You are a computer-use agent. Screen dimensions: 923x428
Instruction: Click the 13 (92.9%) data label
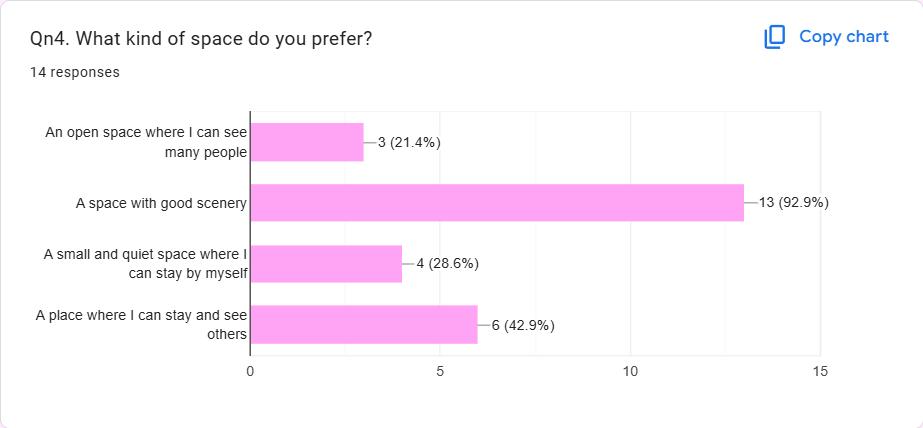point(793,203)
